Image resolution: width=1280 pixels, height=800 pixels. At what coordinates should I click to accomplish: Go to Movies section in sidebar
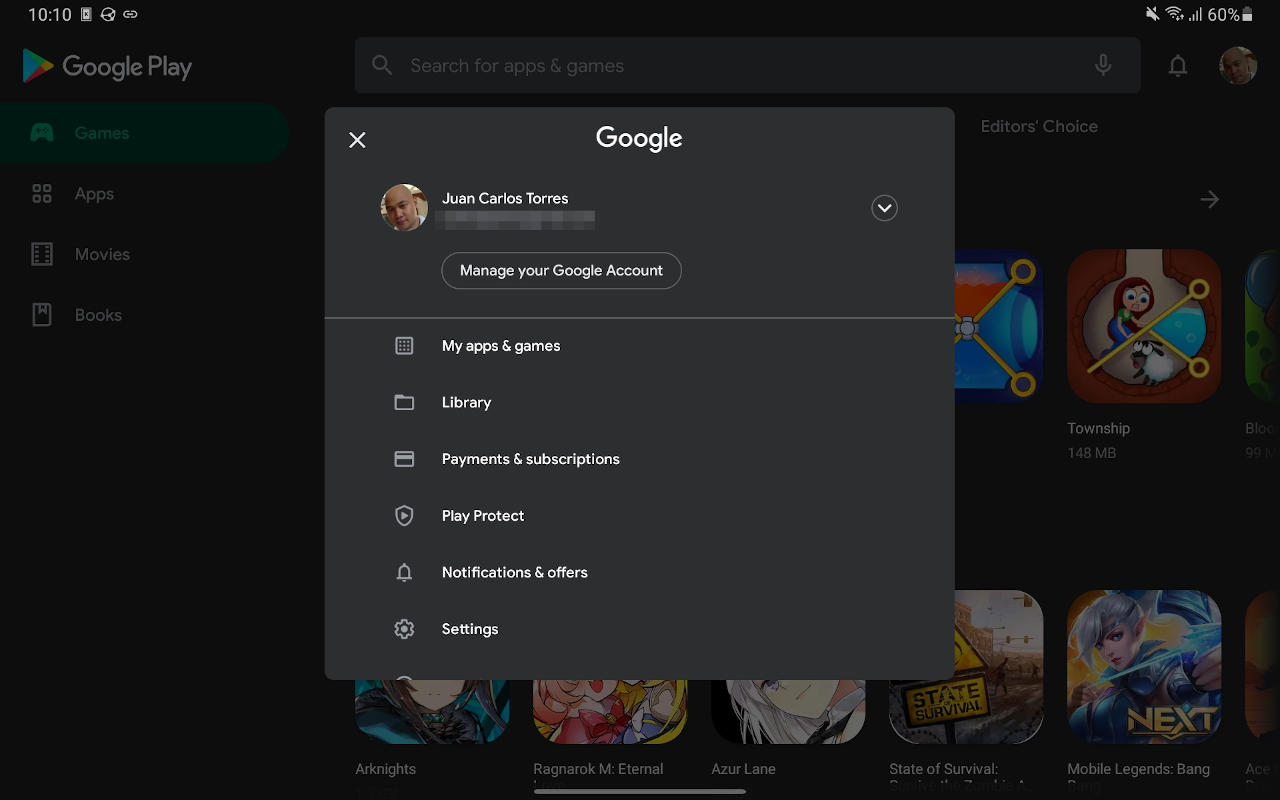(102, 255)
